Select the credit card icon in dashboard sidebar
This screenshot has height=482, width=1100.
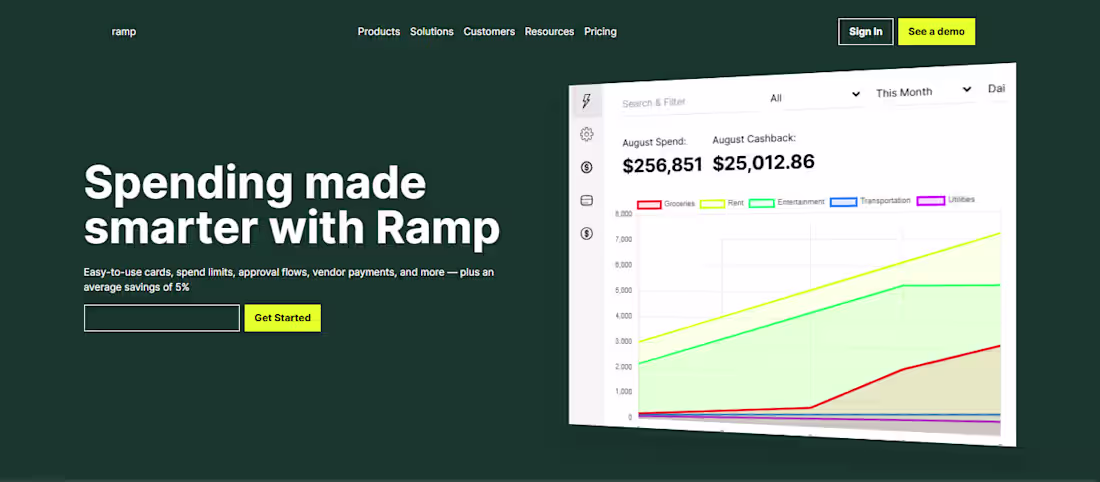point(587,201)
